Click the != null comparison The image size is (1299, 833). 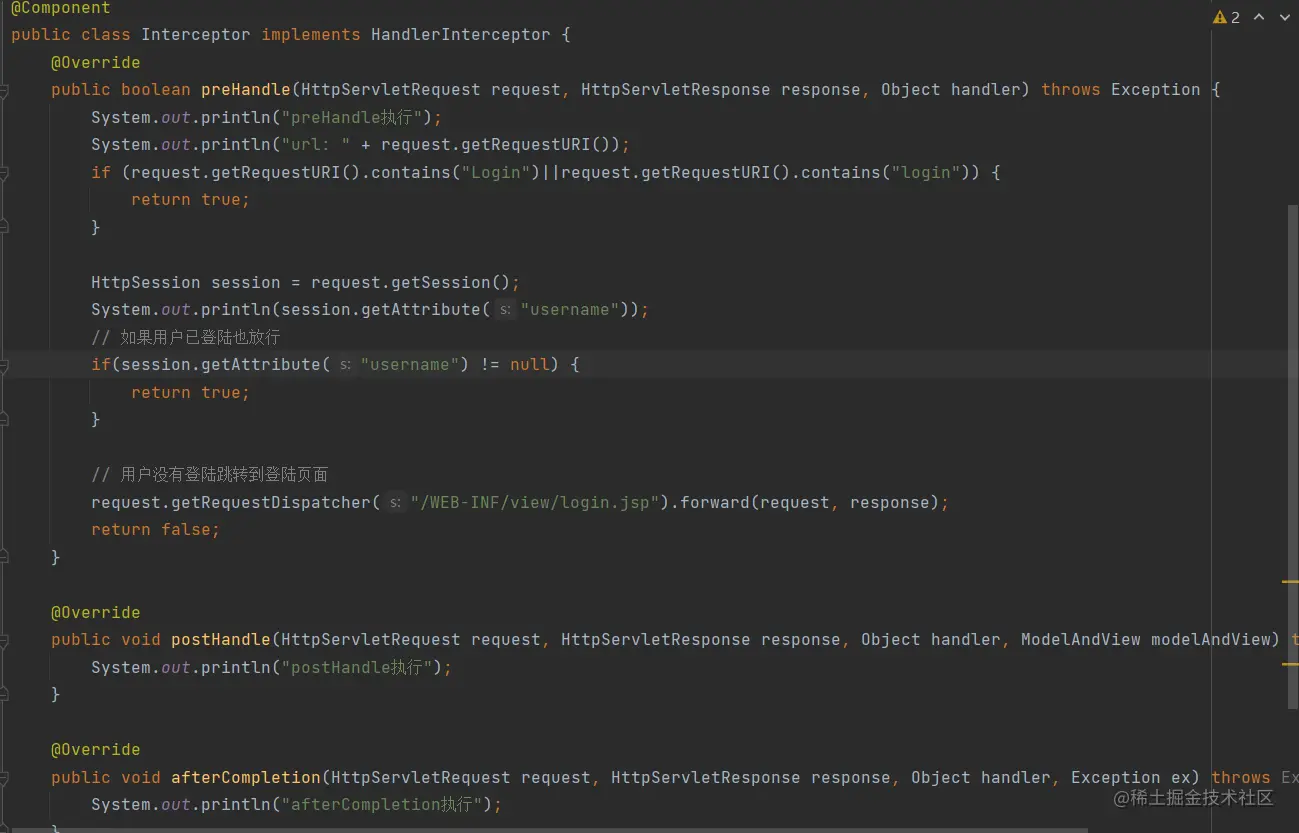tap(516, 365)
